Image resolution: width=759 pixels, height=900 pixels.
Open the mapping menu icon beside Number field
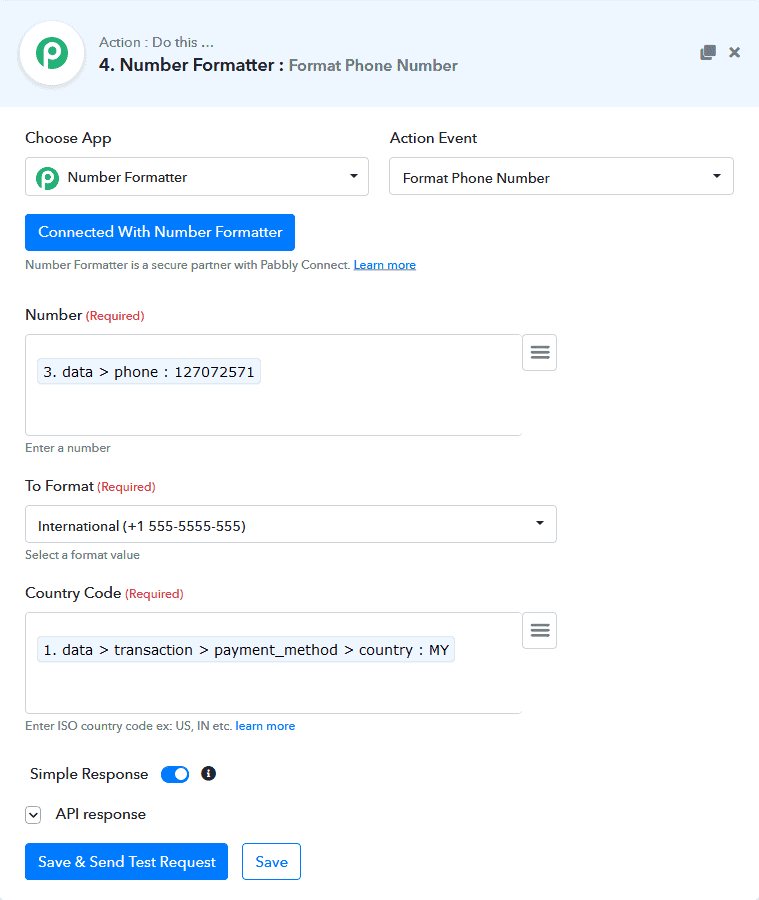539,353
